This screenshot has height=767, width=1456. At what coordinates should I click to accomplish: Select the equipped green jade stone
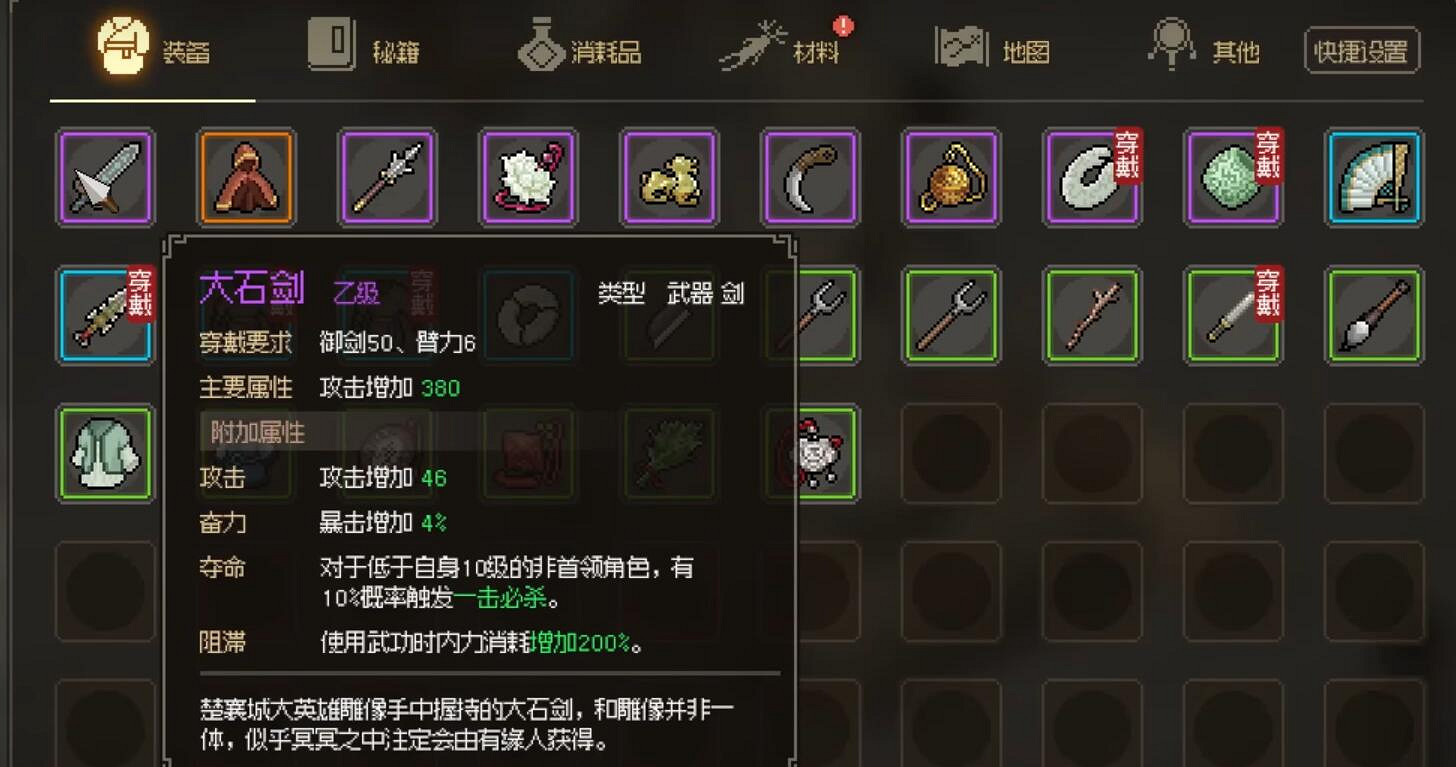[1234, 177]
